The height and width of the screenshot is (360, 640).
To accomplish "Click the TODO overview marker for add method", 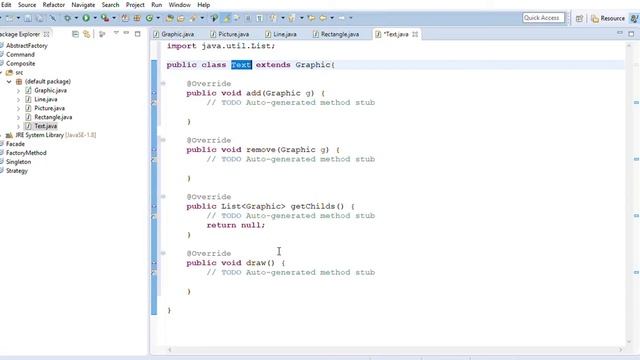I will tap(636, 102).
